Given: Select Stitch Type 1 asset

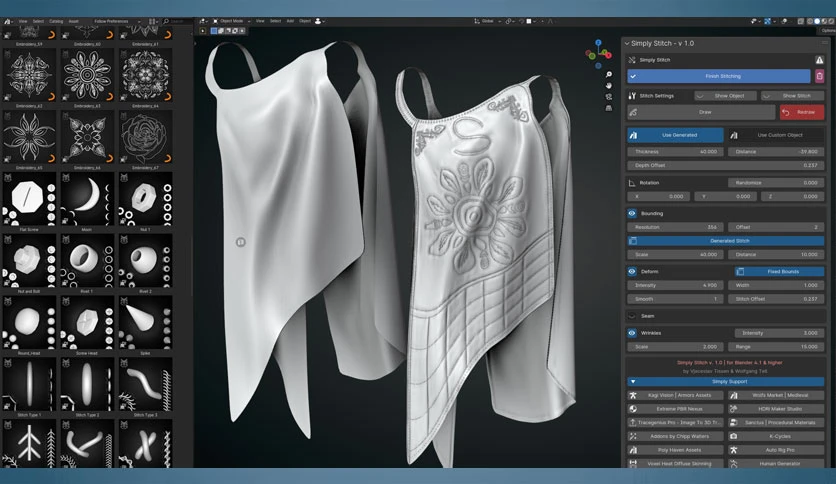Looking at the screenshot, I should [x=29, y=384].
